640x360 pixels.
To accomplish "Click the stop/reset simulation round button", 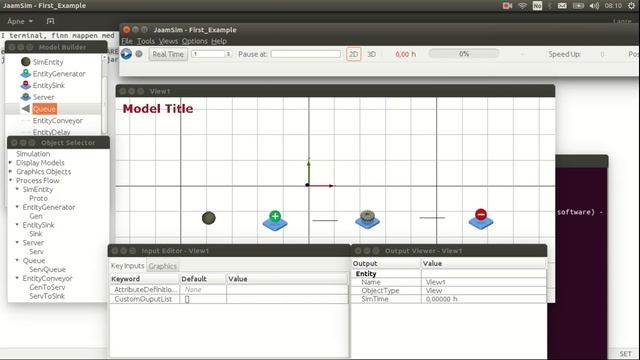I will pos(139,54).
